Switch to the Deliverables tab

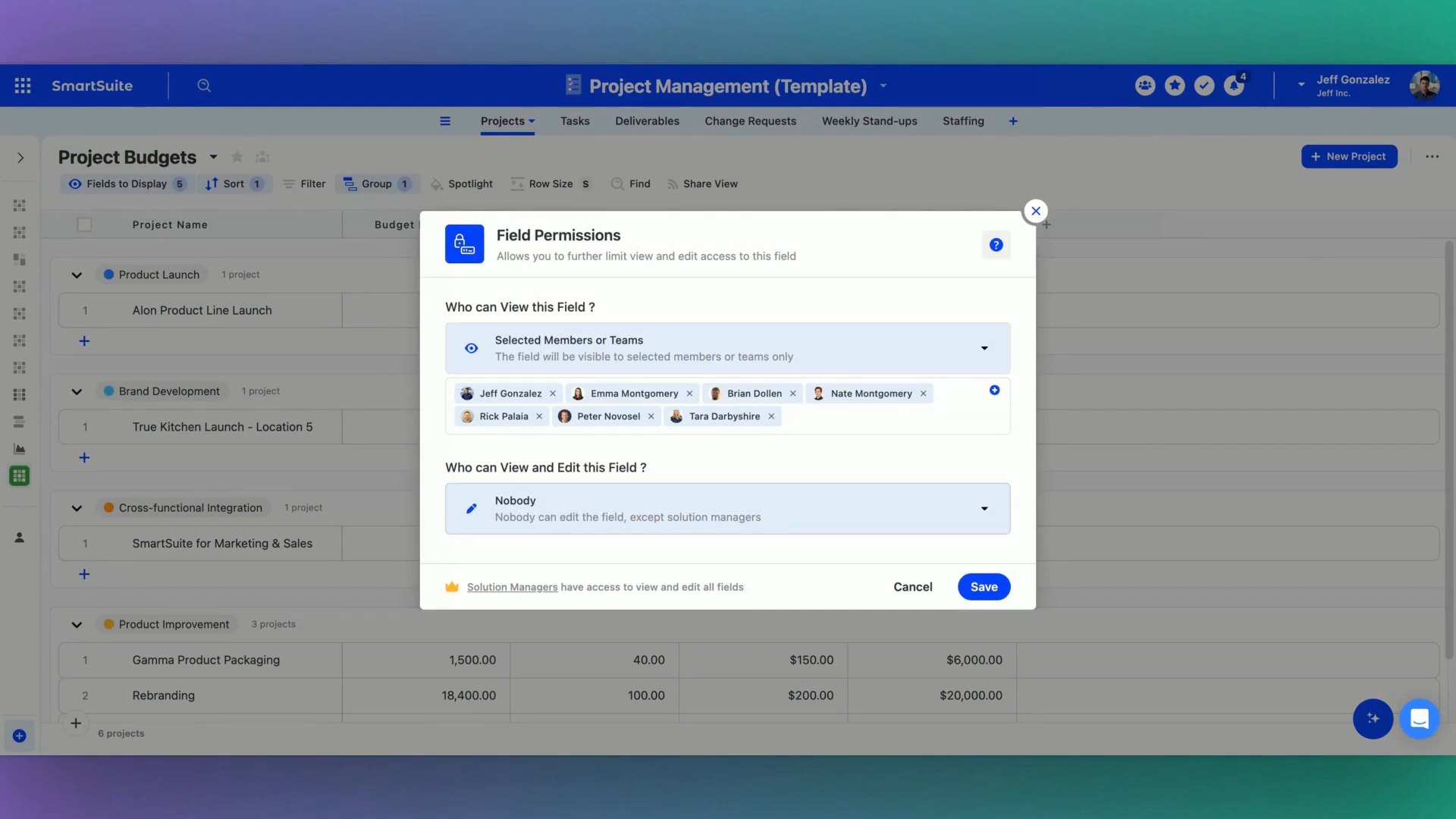click(x=647, y=121)
